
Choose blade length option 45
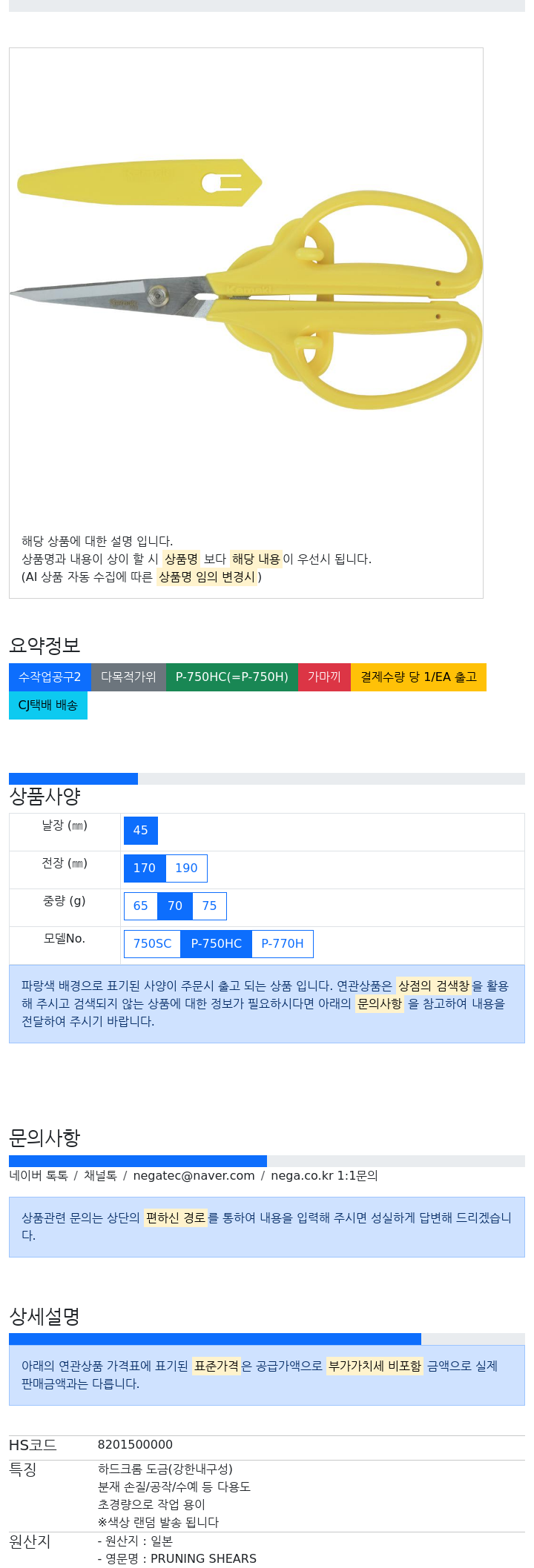pos(141,831)
